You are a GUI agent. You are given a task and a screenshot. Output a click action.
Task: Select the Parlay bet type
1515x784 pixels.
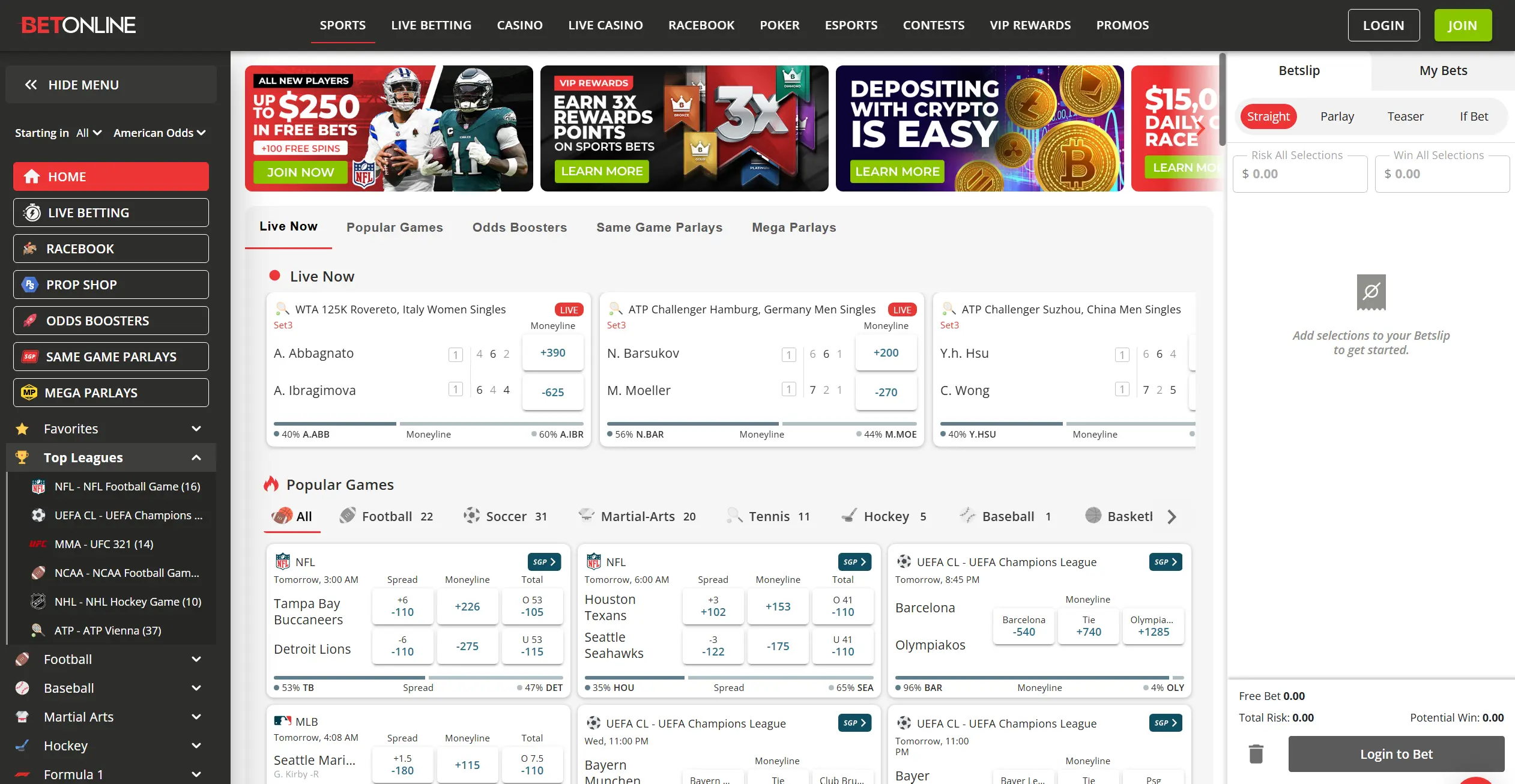click(1337, 116)
